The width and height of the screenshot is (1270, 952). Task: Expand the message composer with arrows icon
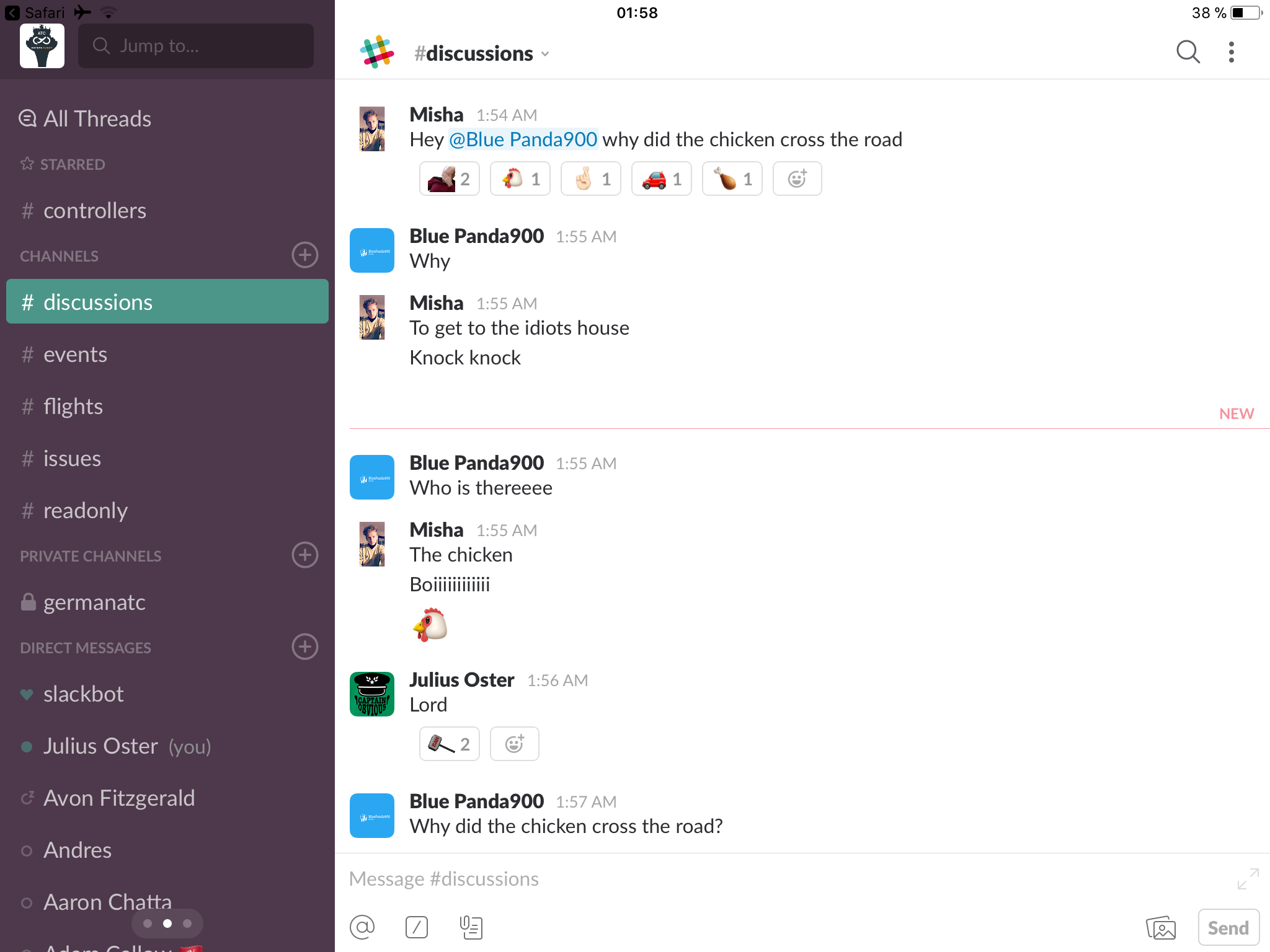1248,879
